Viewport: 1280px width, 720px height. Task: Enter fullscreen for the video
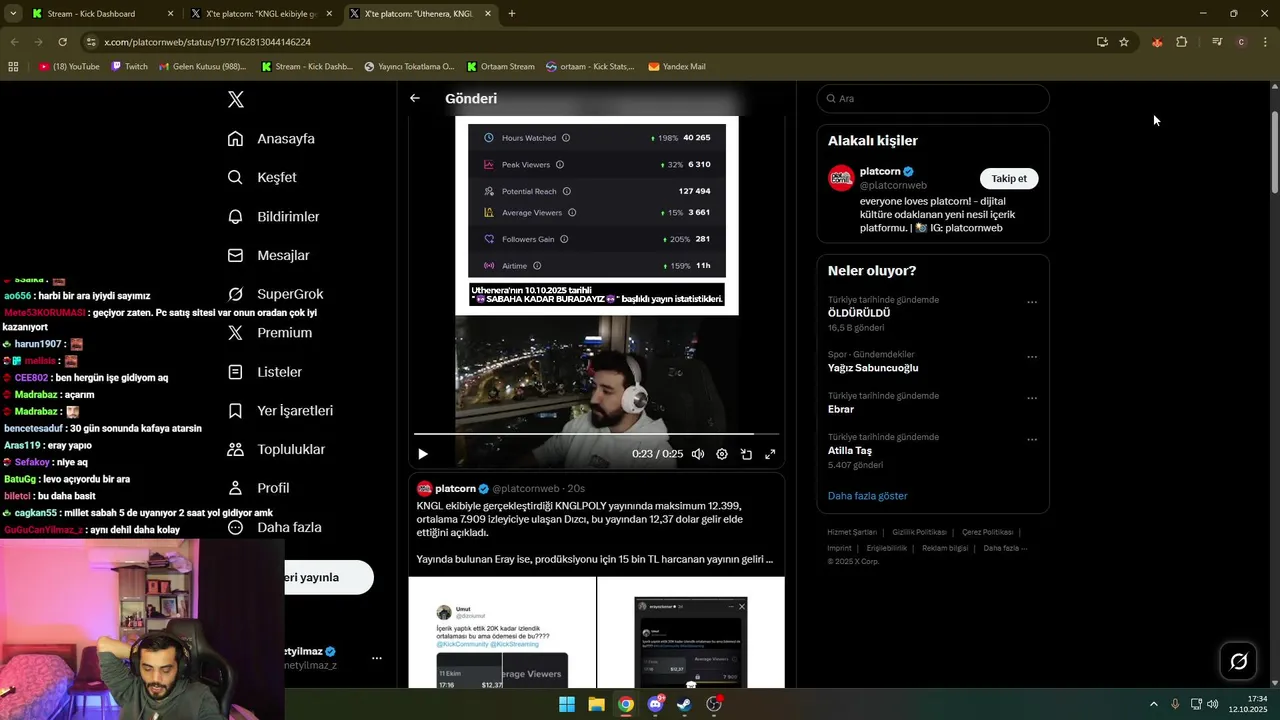(x=770, y=454)
